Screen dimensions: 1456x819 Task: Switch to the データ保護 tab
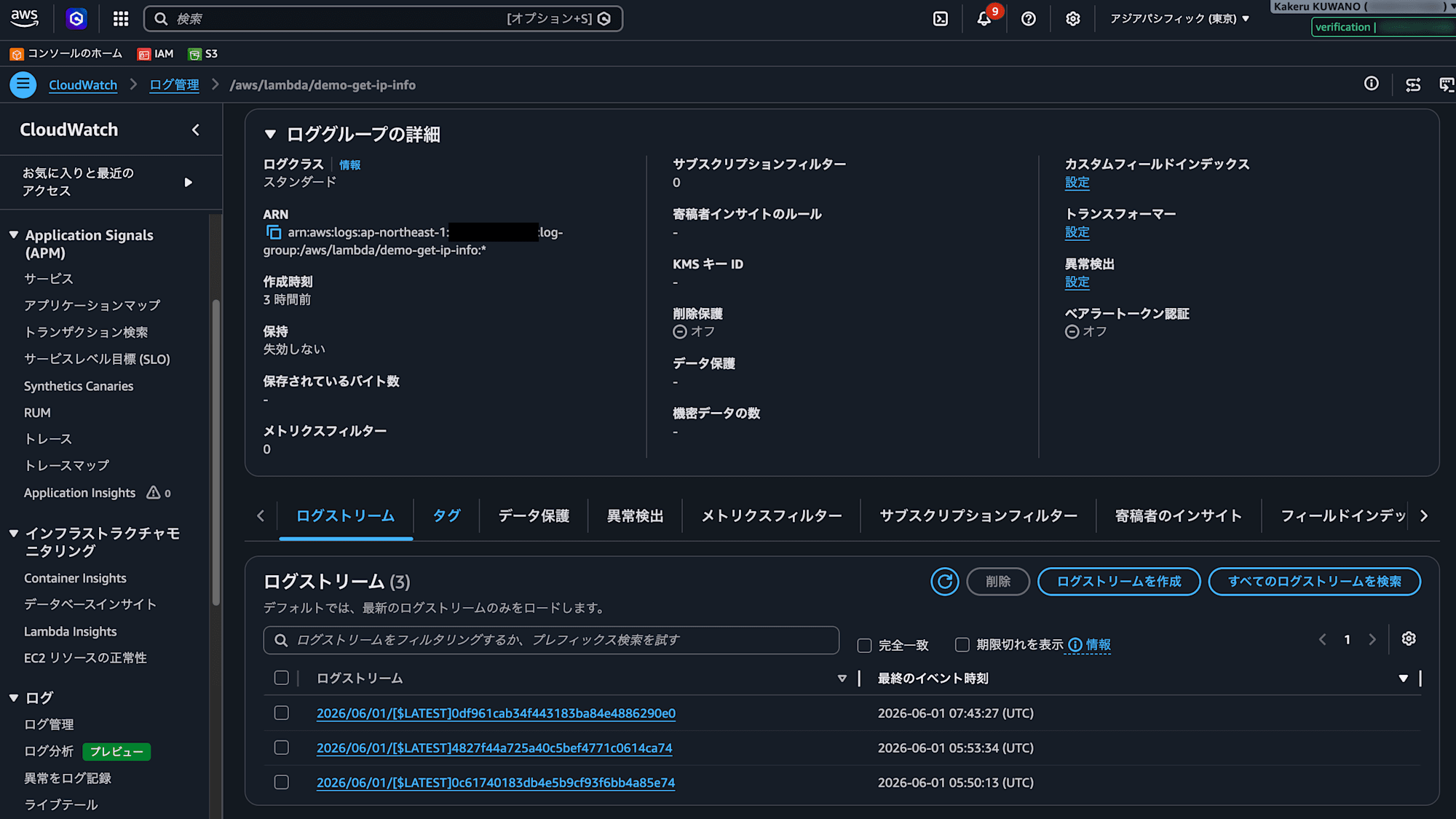[x=534, y=515]
